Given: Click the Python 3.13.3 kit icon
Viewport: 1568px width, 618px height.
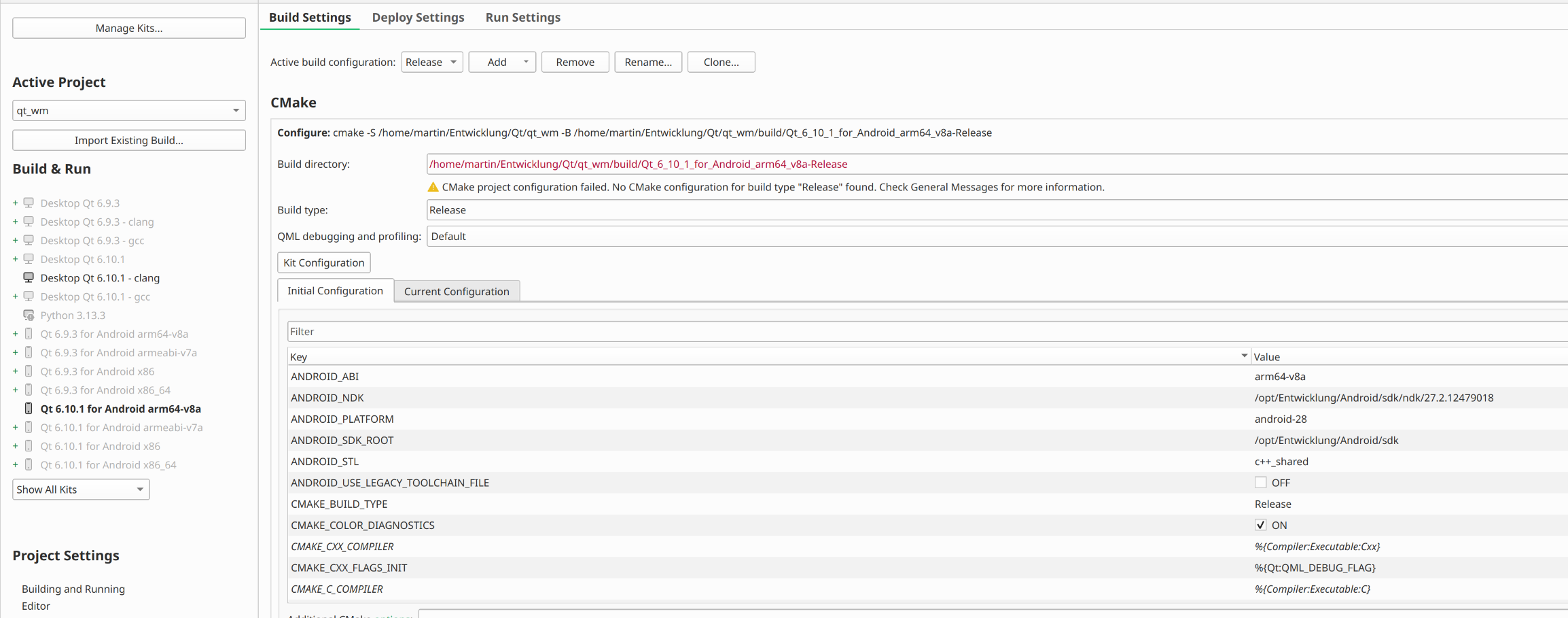Looking at the screenshot, I should (x=29, y=315).
